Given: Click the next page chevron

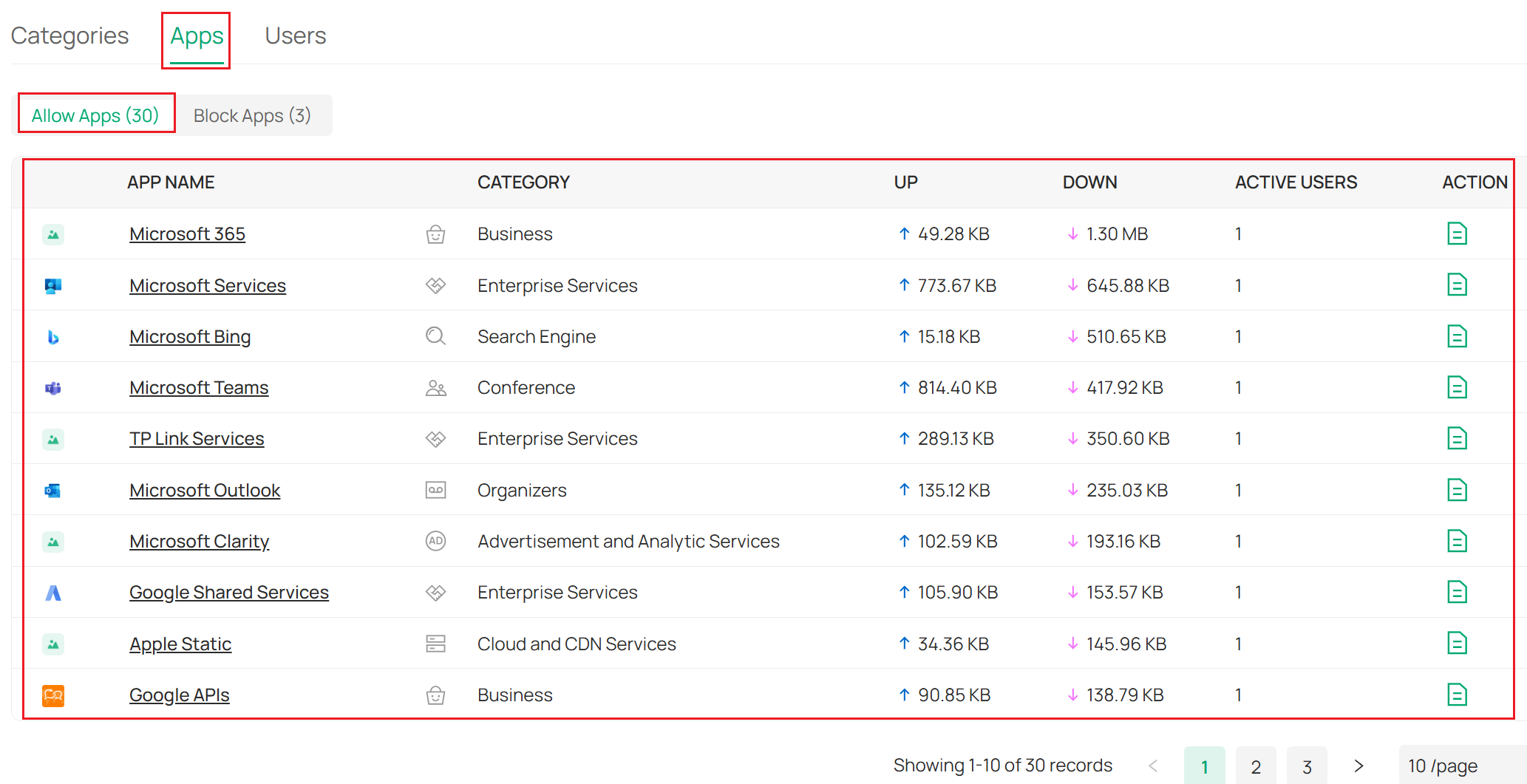Looking at the screenshot, I should pos(1358,766).
